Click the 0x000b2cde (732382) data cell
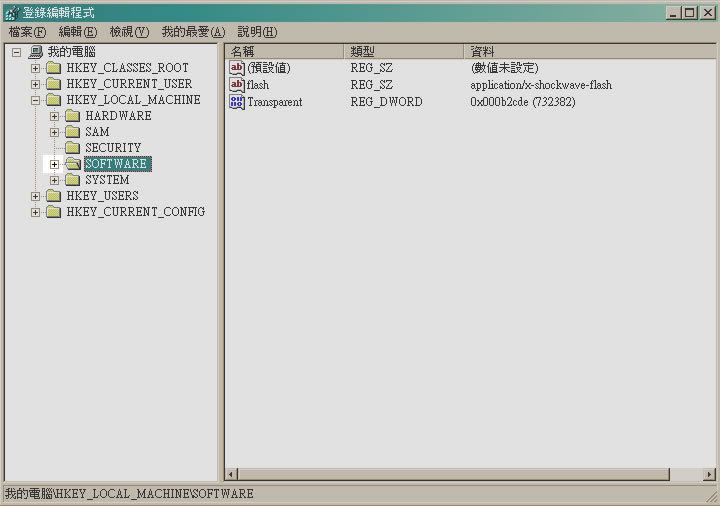720x506 pixels. click(523, 102)
